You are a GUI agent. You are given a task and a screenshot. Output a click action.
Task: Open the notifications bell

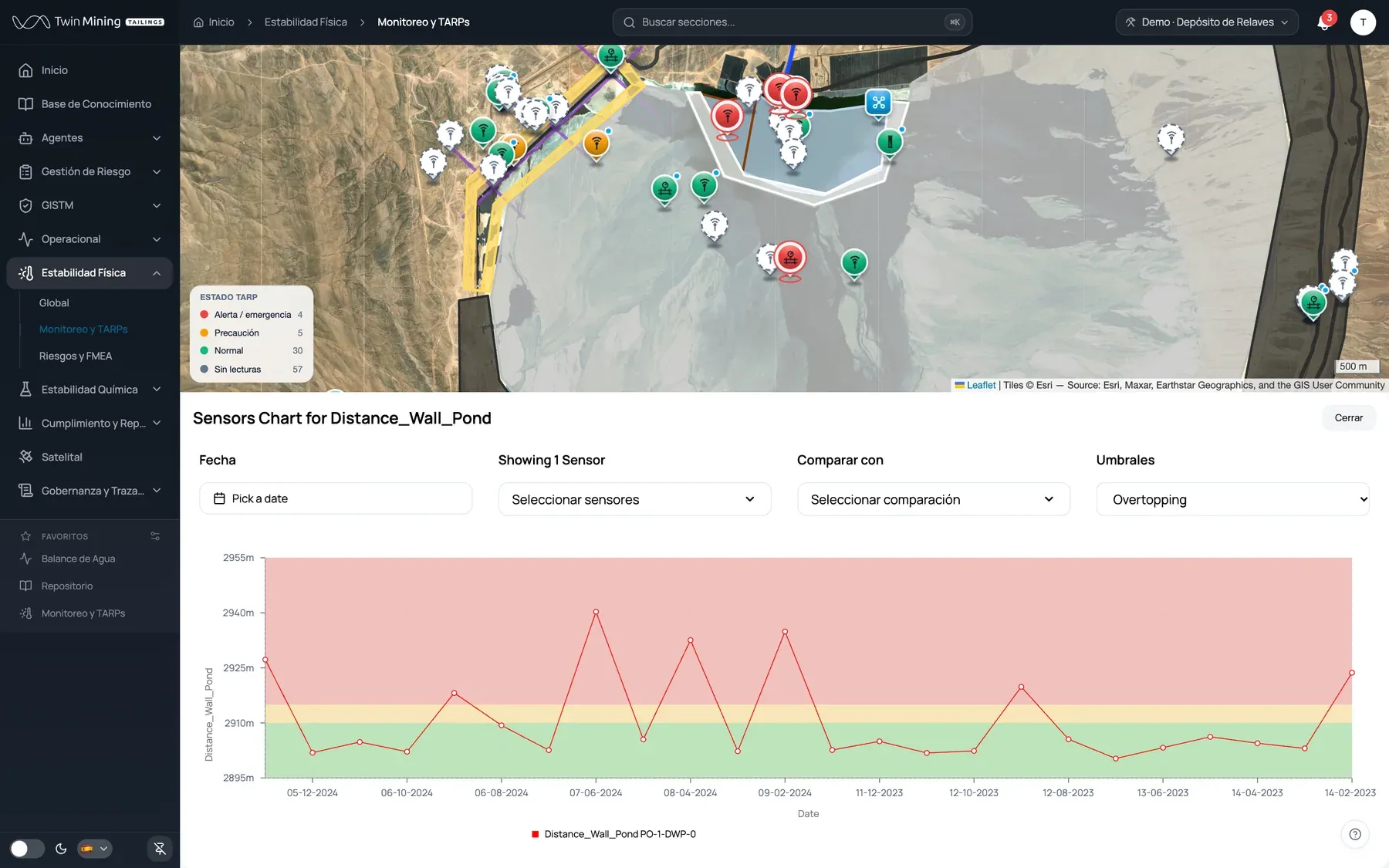coord(1323,22)
